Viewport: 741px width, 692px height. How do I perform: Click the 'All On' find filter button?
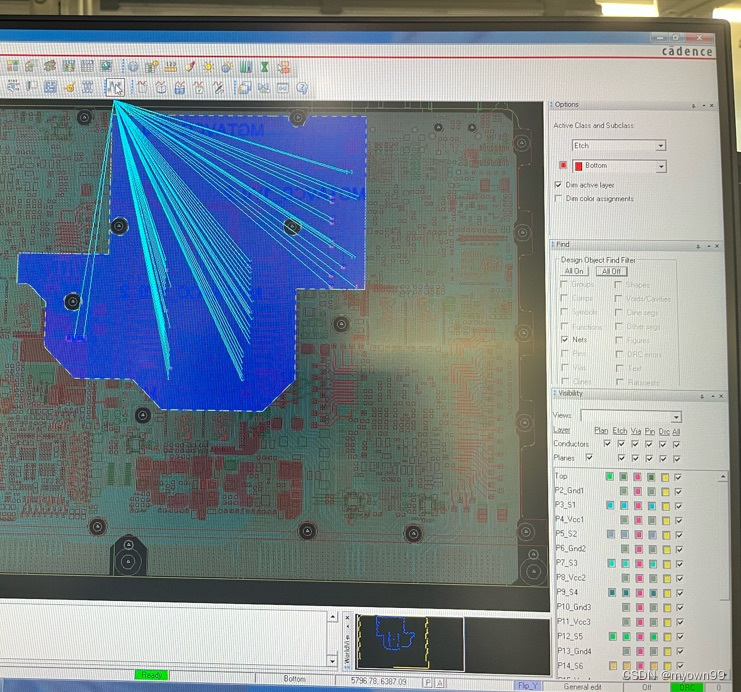click(x=575, y=271)
